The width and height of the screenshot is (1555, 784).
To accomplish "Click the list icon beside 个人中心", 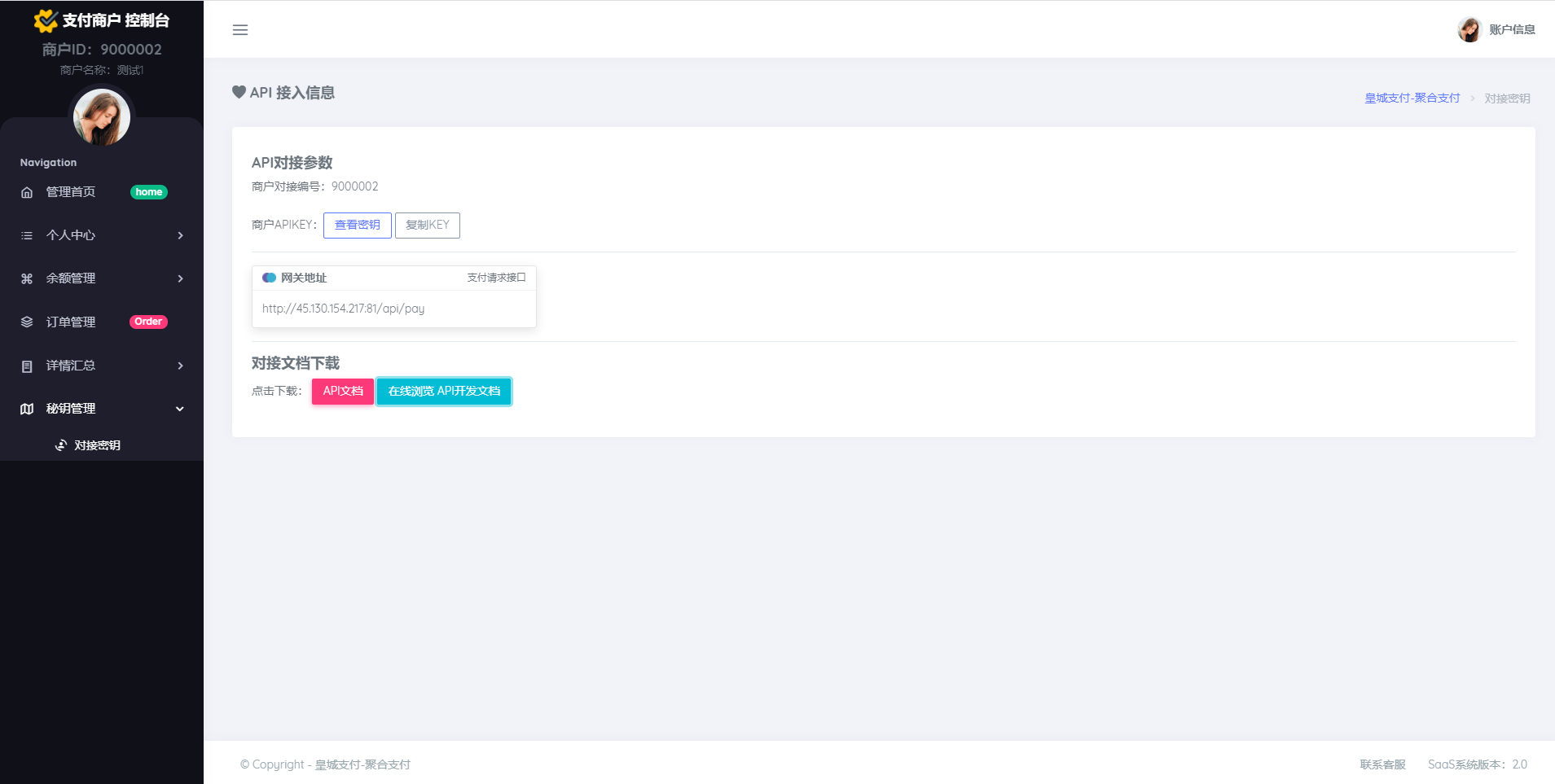I will tap(27, 236).
